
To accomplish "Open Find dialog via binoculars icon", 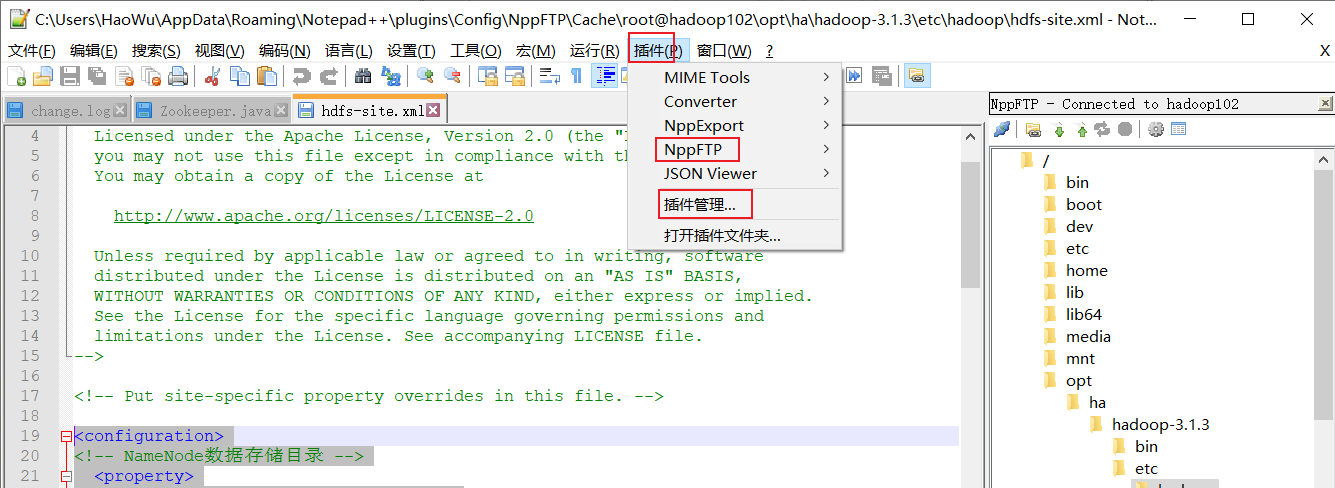I will click(x=363, y=76).
